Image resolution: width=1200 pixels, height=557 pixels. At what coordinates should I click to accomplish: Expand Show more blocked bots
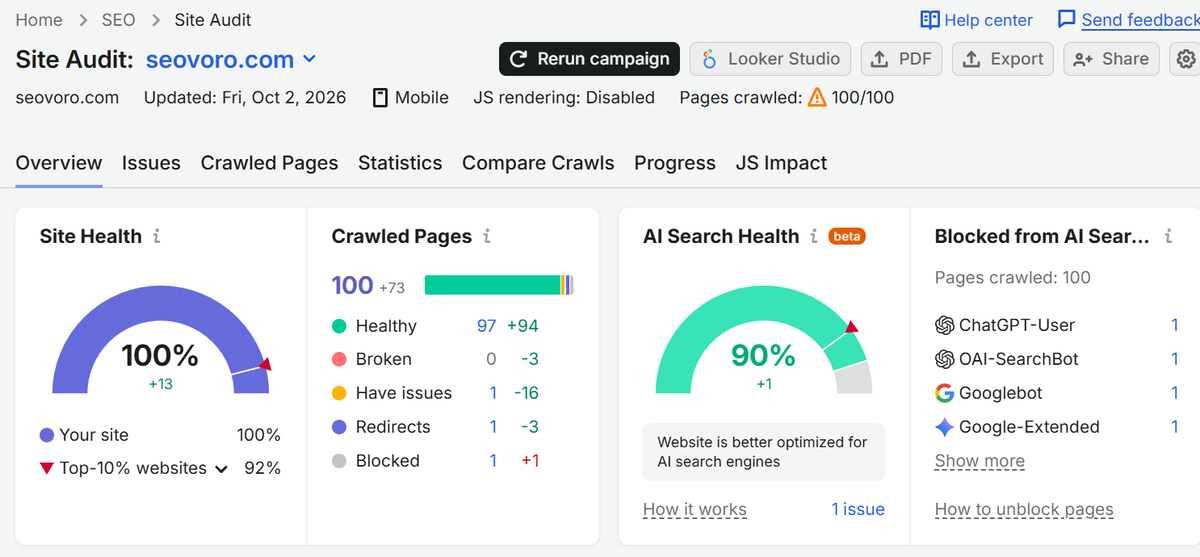point(979,461)
